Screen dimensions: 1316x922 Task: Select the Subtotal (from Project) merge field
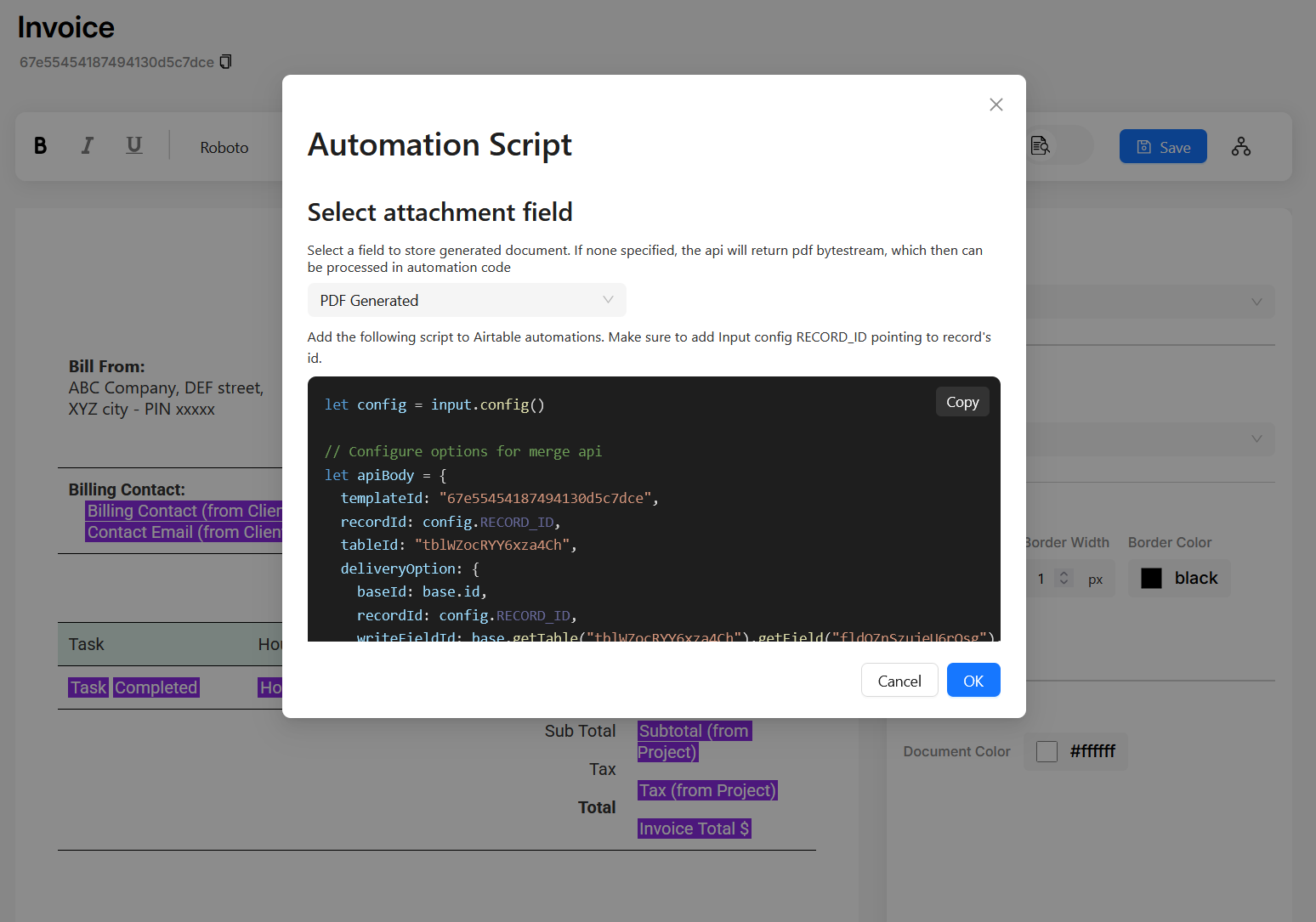tap(695, 741)
